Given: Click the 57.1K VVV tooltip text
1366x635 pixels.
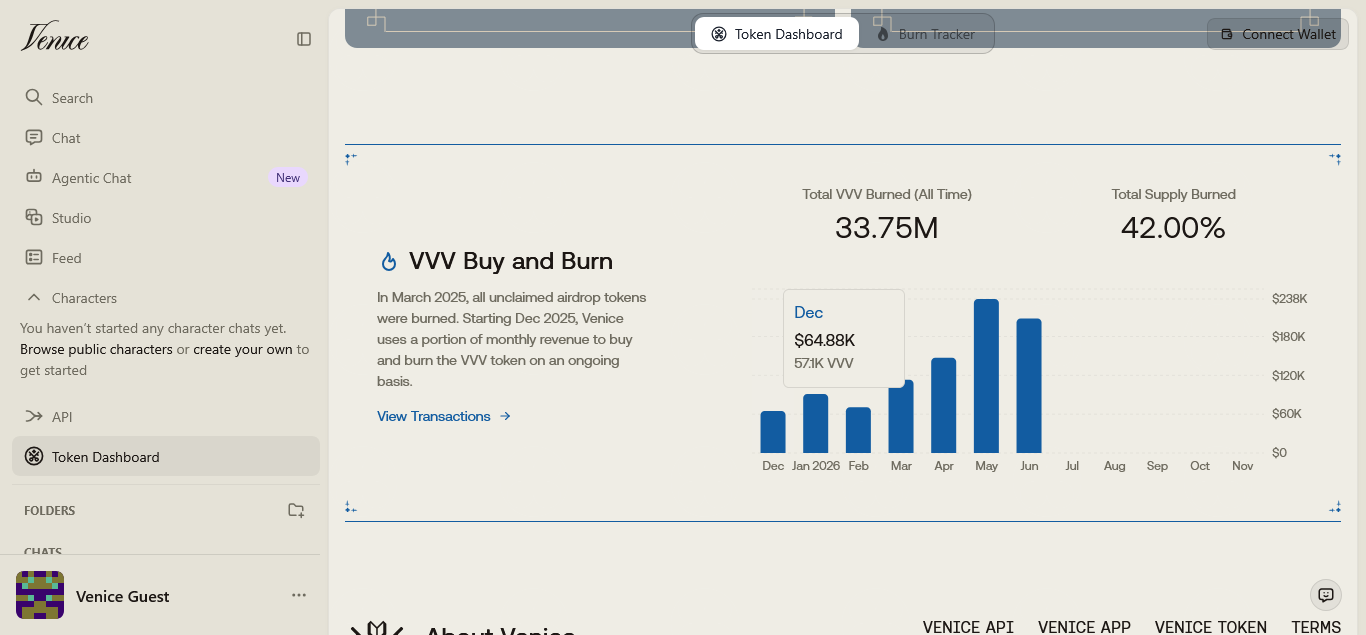Looking at the screenshot, I should [824, 363].
